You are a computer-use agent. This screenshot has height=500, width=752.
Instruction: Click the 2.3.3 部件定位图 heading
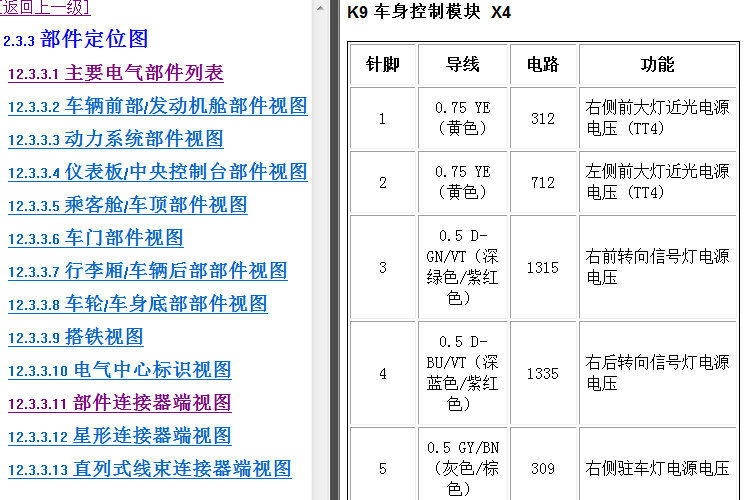[x=75, y=39]
